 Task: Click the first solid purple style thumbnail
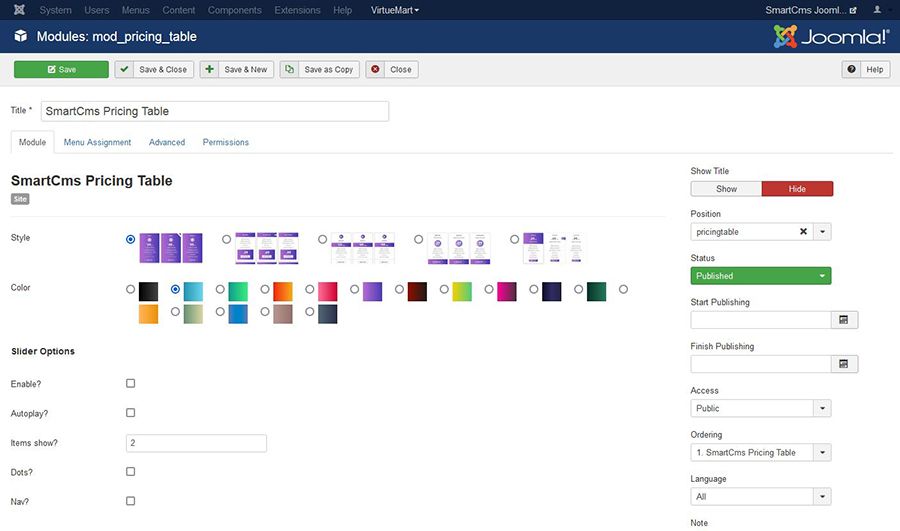pos(171,247)
